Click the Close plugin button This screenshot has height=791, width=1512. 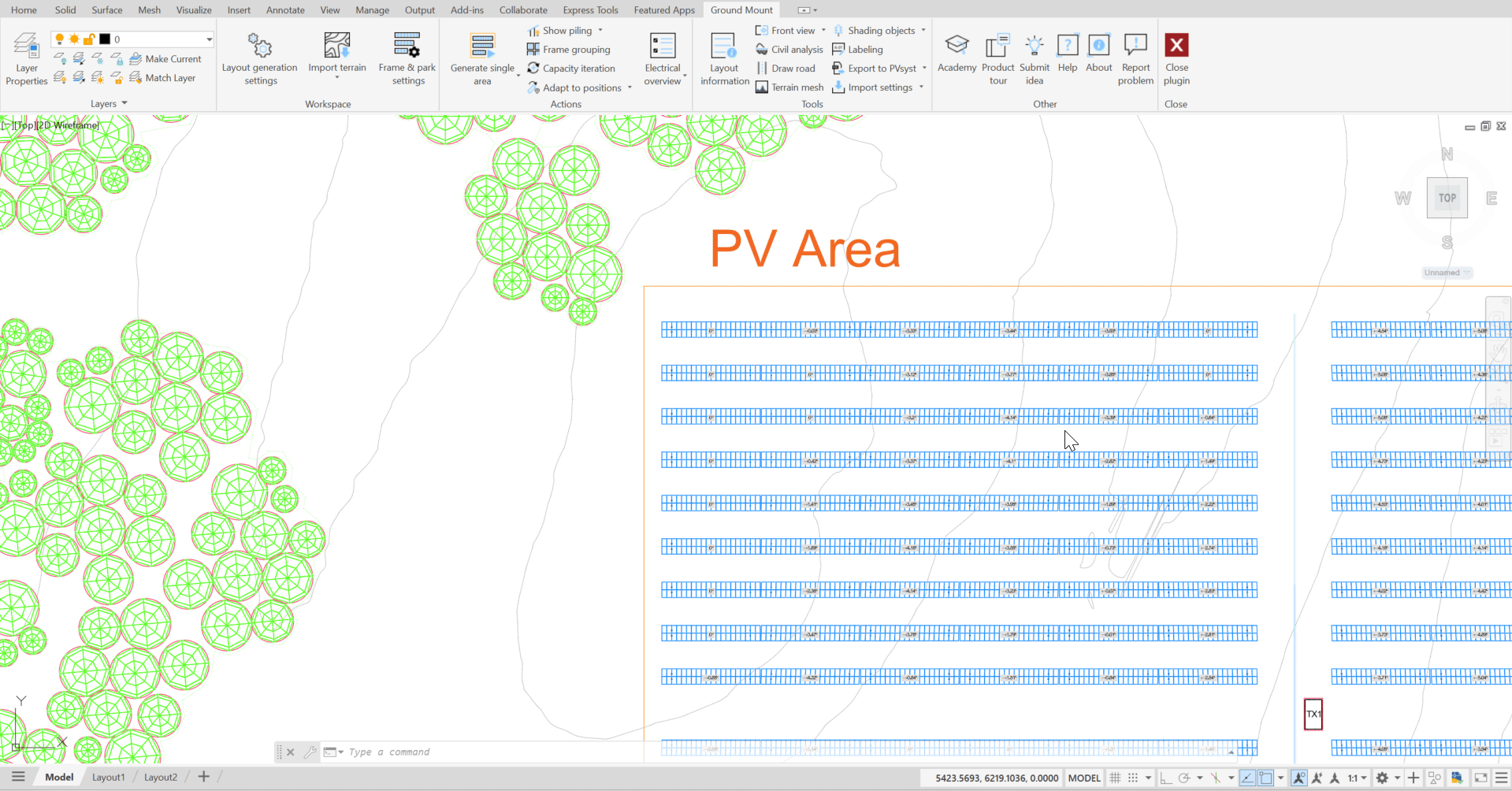click(x=1176, y=58)
